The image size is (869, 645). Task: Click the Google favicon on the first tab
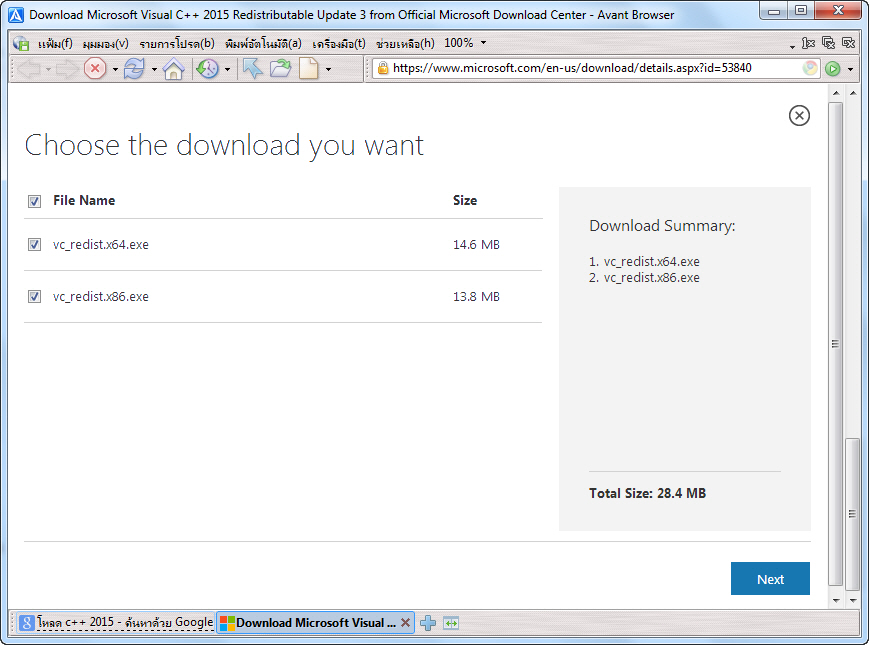tap(27, 623)
